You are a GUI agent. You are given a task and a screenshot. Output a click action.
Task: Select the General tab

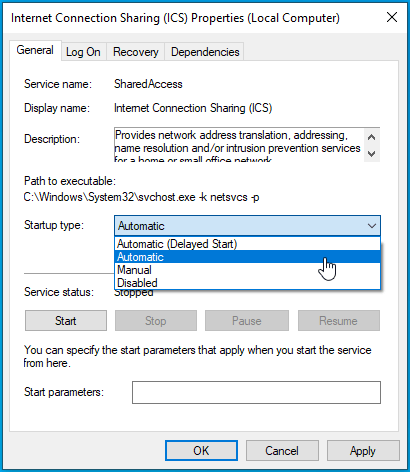(35, 50)
